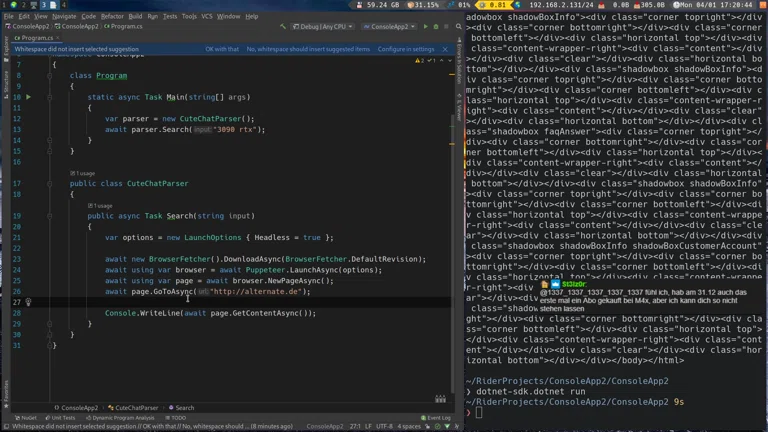This screenshot has width=768, height=432.
Task: Collapse the CuteChatParser class fold marker
Action: point(49,184)
